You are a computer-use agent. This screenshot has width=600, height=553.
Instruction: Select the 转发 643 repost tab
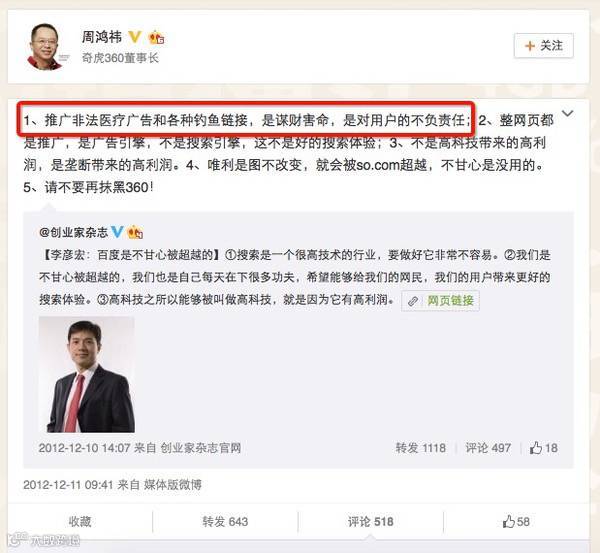pyautogui.click(x=225, y=521)
